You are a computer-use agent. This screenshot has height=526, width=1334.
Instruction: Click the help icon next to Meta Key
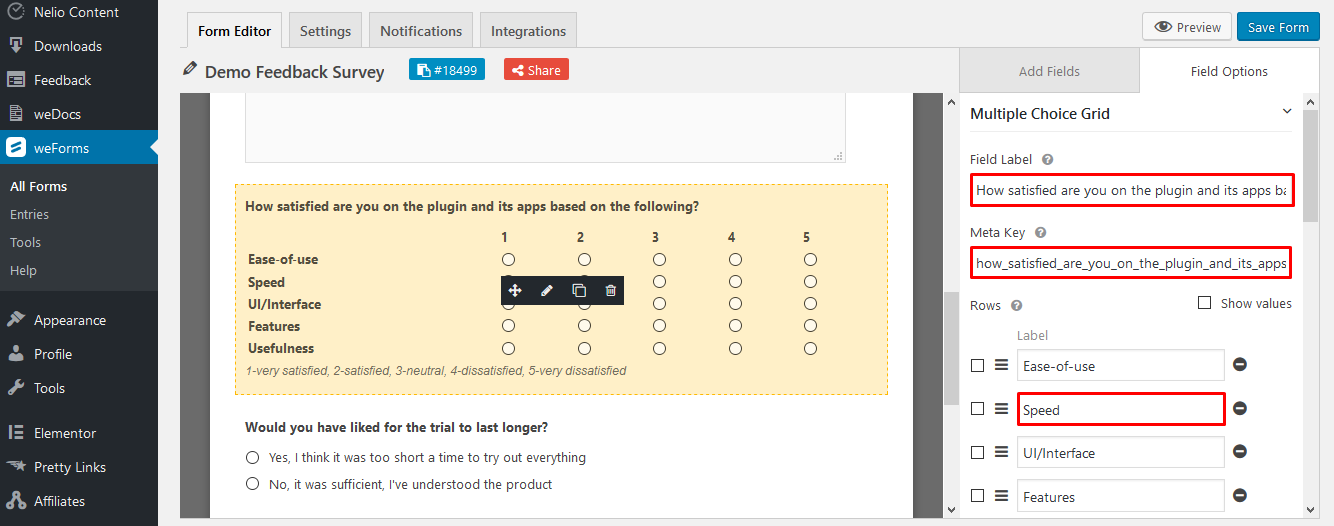point(1041,233)
